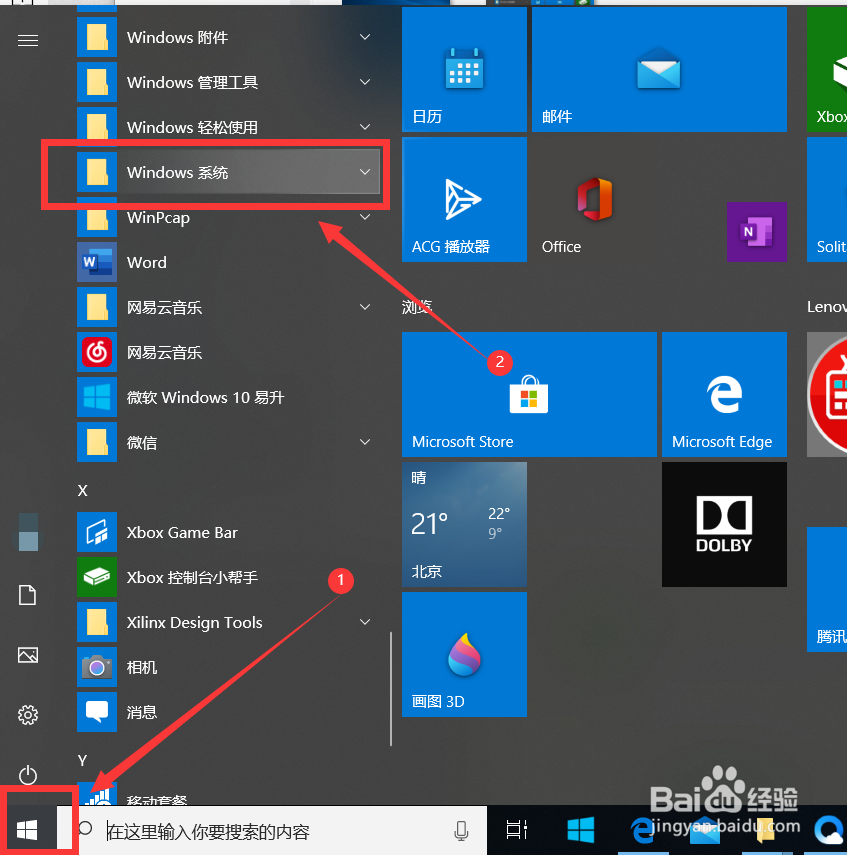Image resolution: width=847 pixels, height=855 pixels.
Task: Jump to letter Y section header
Action: 82,760
